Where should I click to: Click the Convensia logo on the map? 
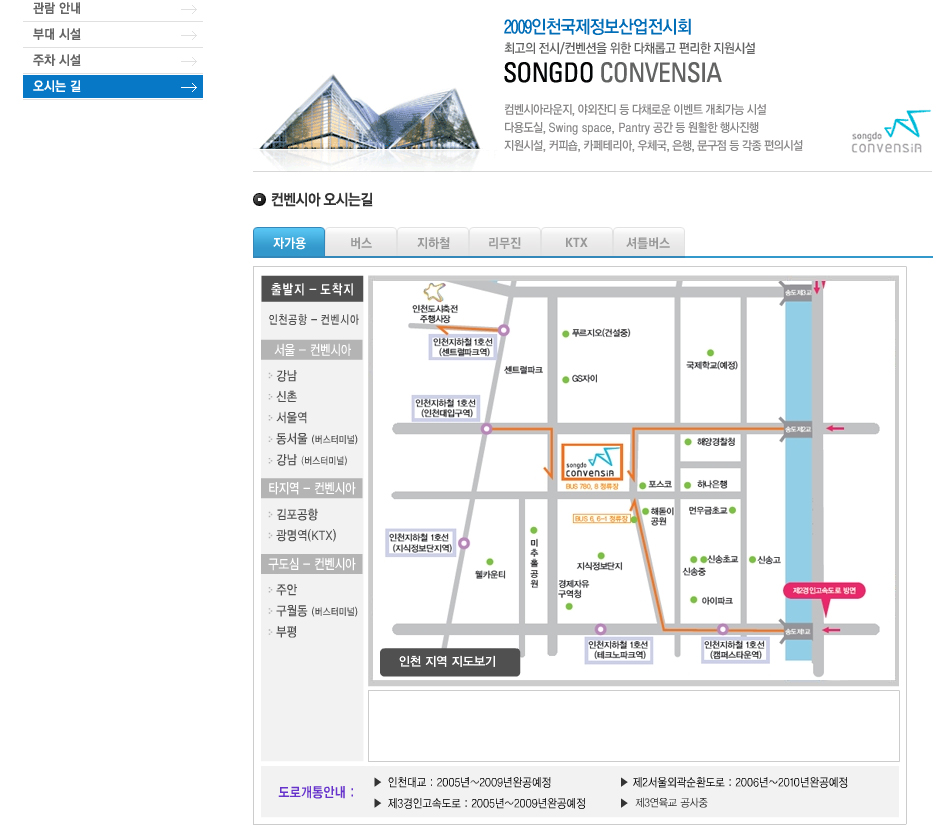click(x=591, y=463)
